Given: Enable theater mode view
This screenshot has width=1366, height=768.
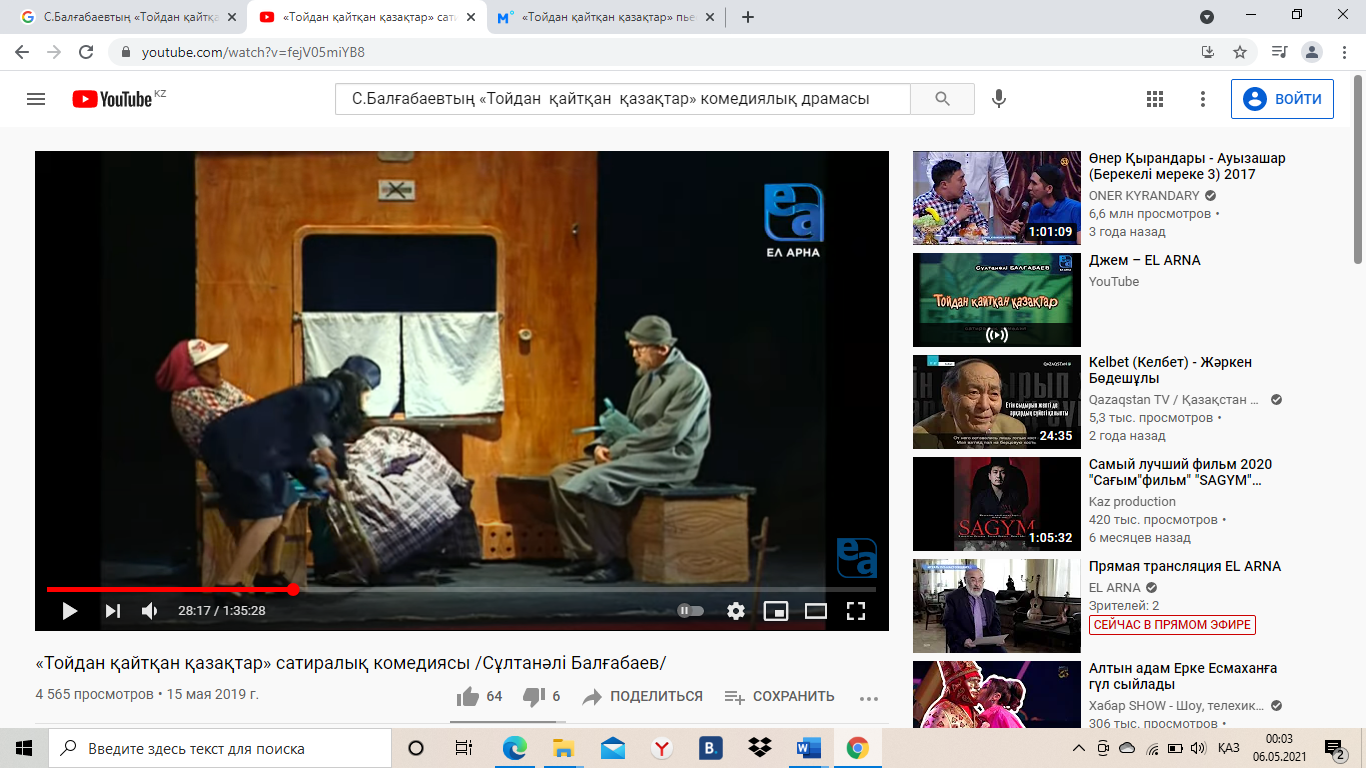Looking at the screenshot, I should pyautogui.click(x=816, y=611).
